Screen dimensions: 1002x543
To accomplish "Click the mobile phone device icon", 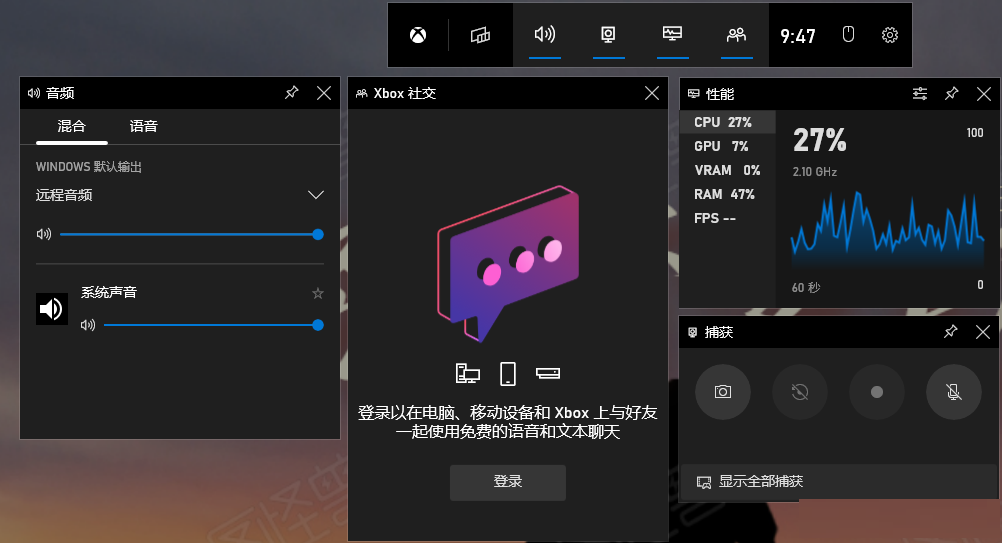I will [x=508, y=374].
